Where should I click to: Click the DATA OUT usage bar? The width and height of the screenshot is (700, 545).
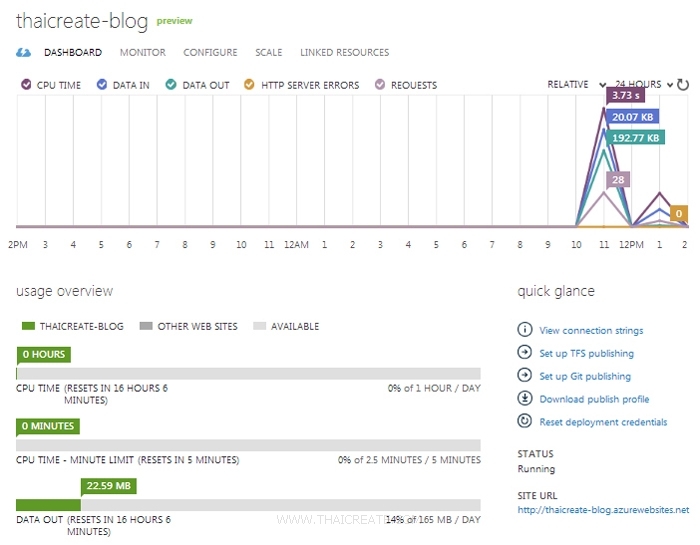click(248, 505)
